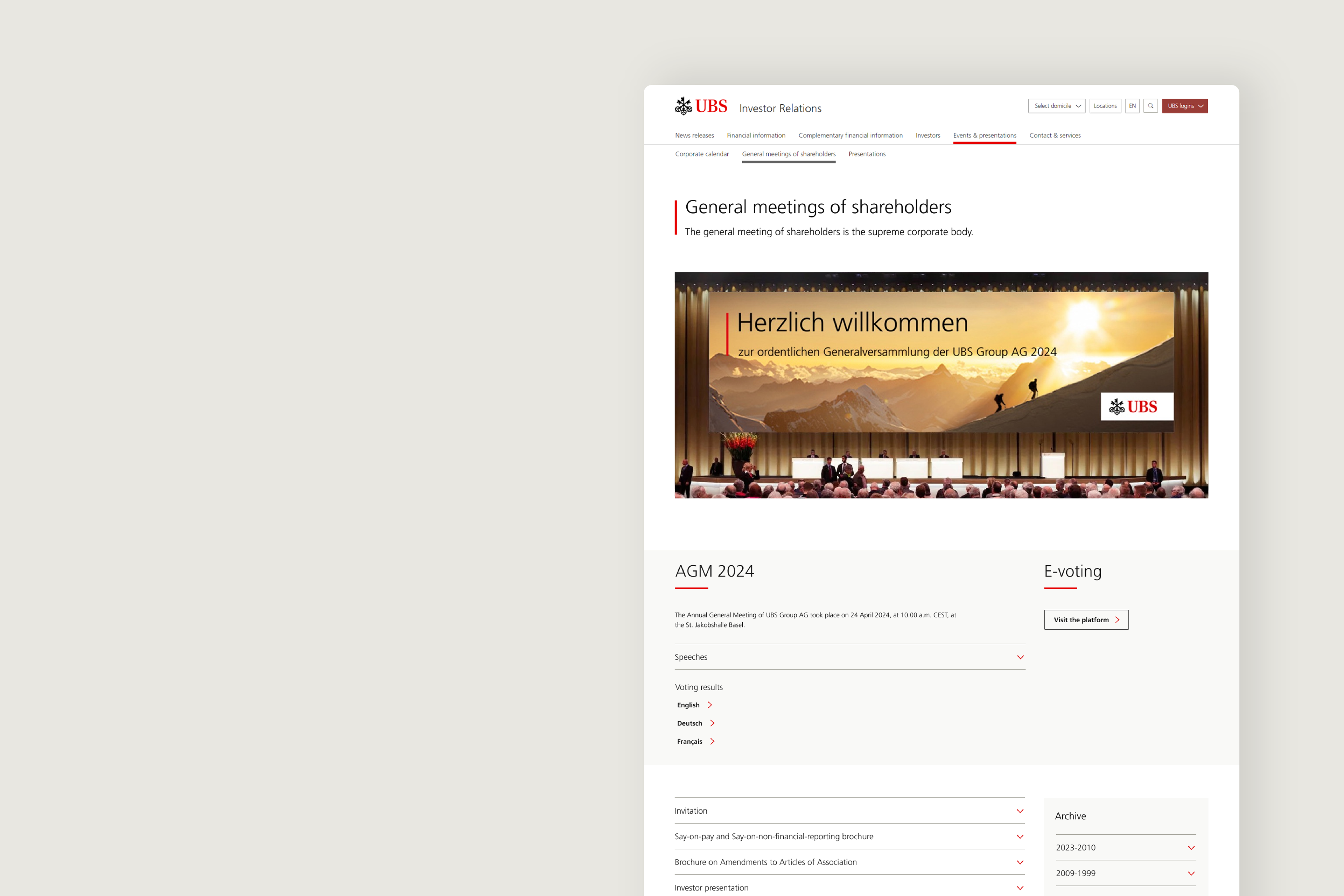The width and height of the screenshot is (1344, 896).
Task: Expand Say-on-pay brochure chevron
Action: (1020, 836)
